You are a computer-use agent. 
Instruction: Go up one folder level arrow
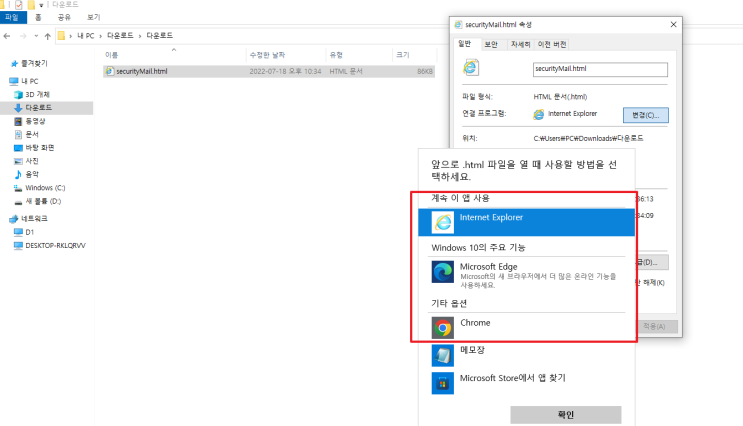(x=47, y=36)
